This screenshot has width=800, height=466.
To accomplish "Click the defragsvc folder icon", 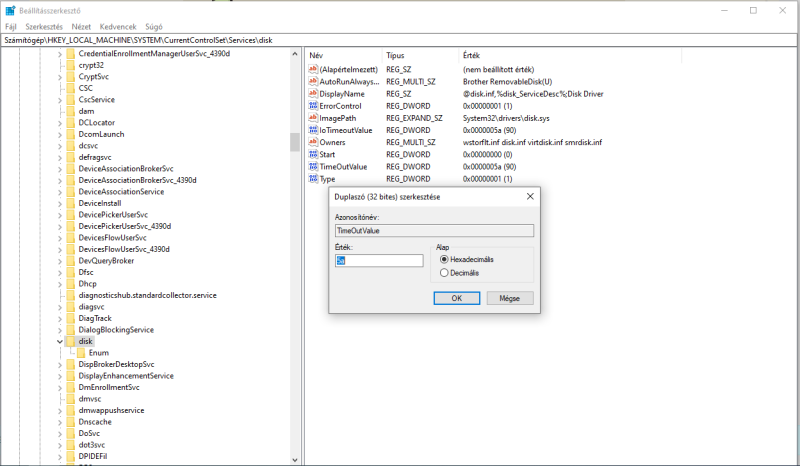I will (70, 157).
